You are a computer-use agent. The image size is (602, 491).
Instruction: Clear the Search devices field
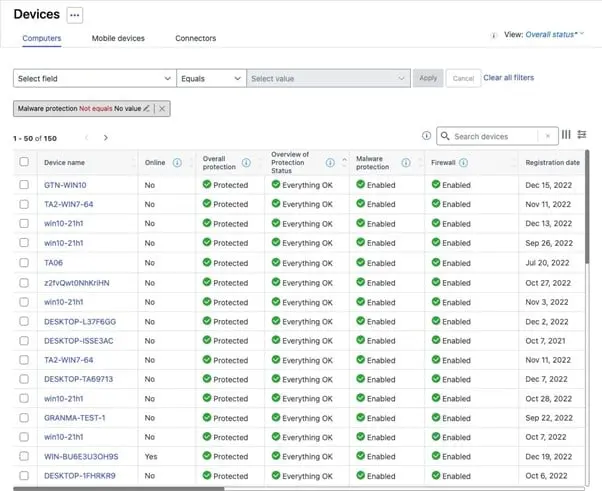tap(548, 136)
